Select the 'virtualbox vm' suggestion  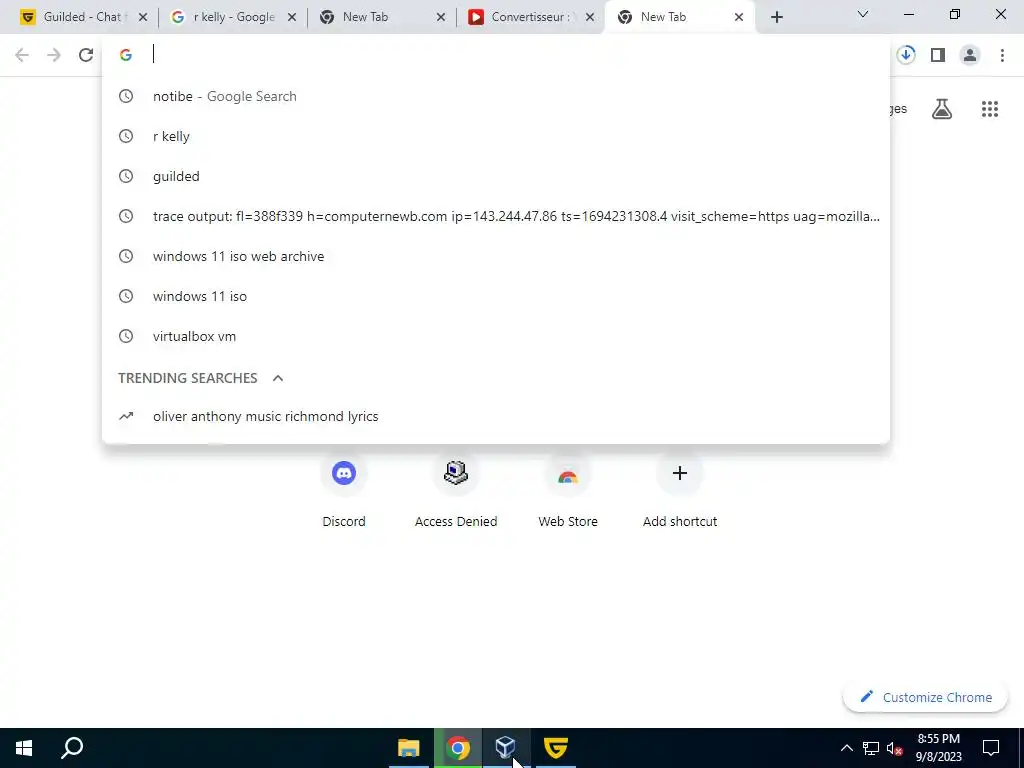pyautogui.click(x=496, y=336)
